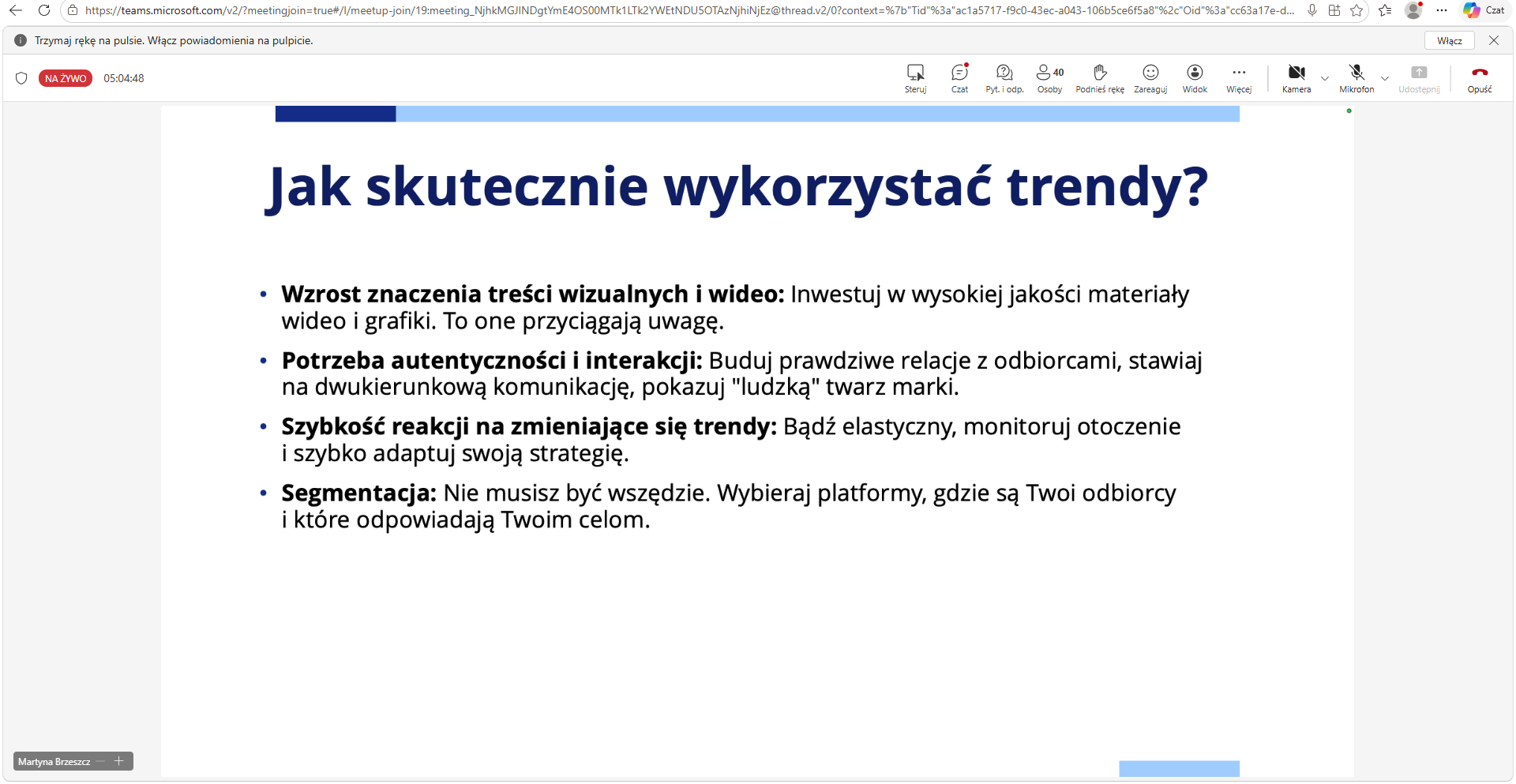Change layout via Widok
1516x784 pixels.
point(1195,78)
